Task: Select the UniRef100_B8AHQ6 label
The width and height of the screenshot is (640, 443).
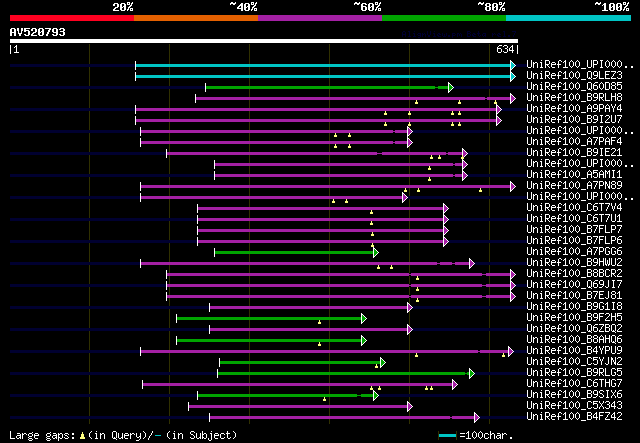Action: click(574, 340)
